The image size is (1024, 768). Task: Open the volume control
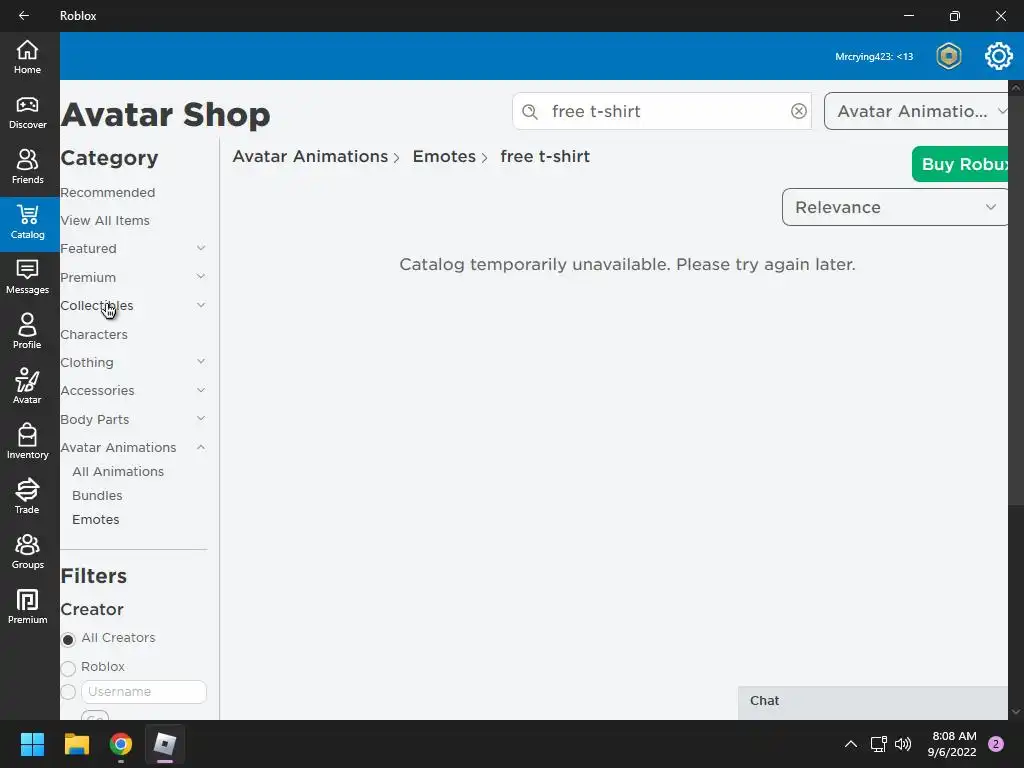tap(903, 744)
